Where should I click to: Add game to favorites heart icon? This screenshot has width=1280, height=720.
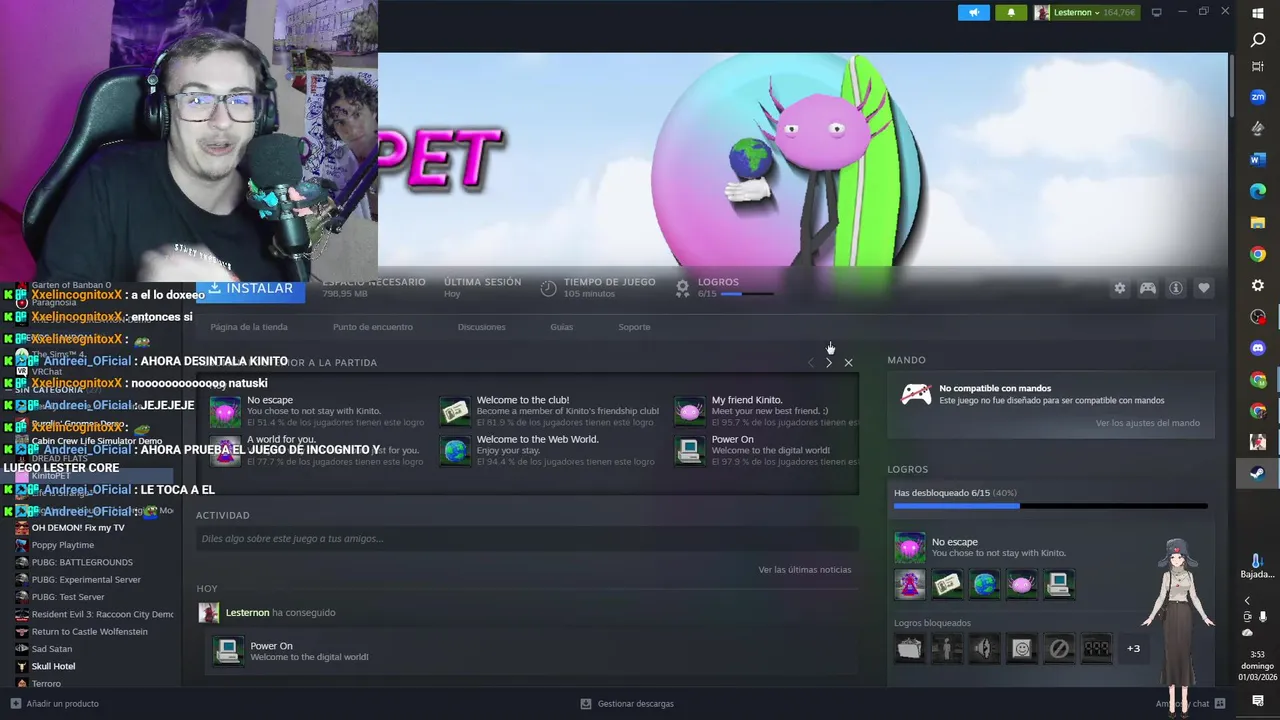pos(1204,288)
